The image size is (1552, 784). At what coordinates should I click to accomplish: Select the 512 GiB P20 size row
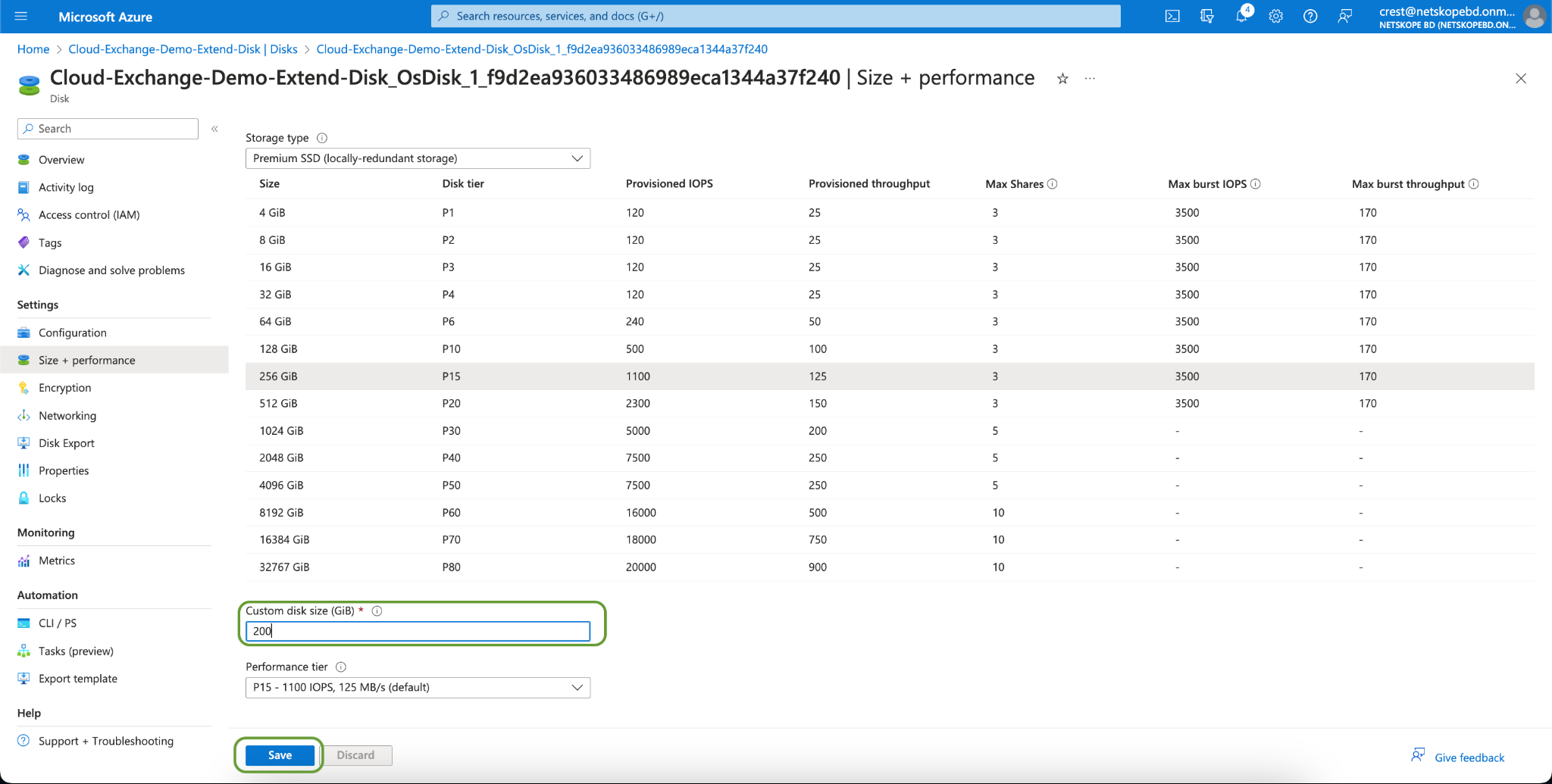pos(890,404)
